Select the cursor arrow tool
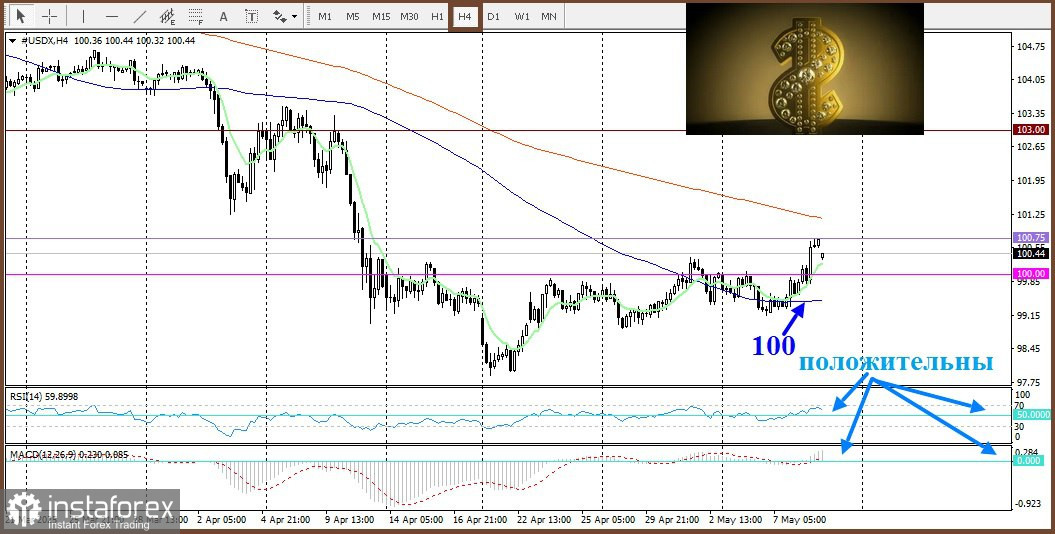The height and width of the screenshot is (534, 1055). tap(22, 16)
